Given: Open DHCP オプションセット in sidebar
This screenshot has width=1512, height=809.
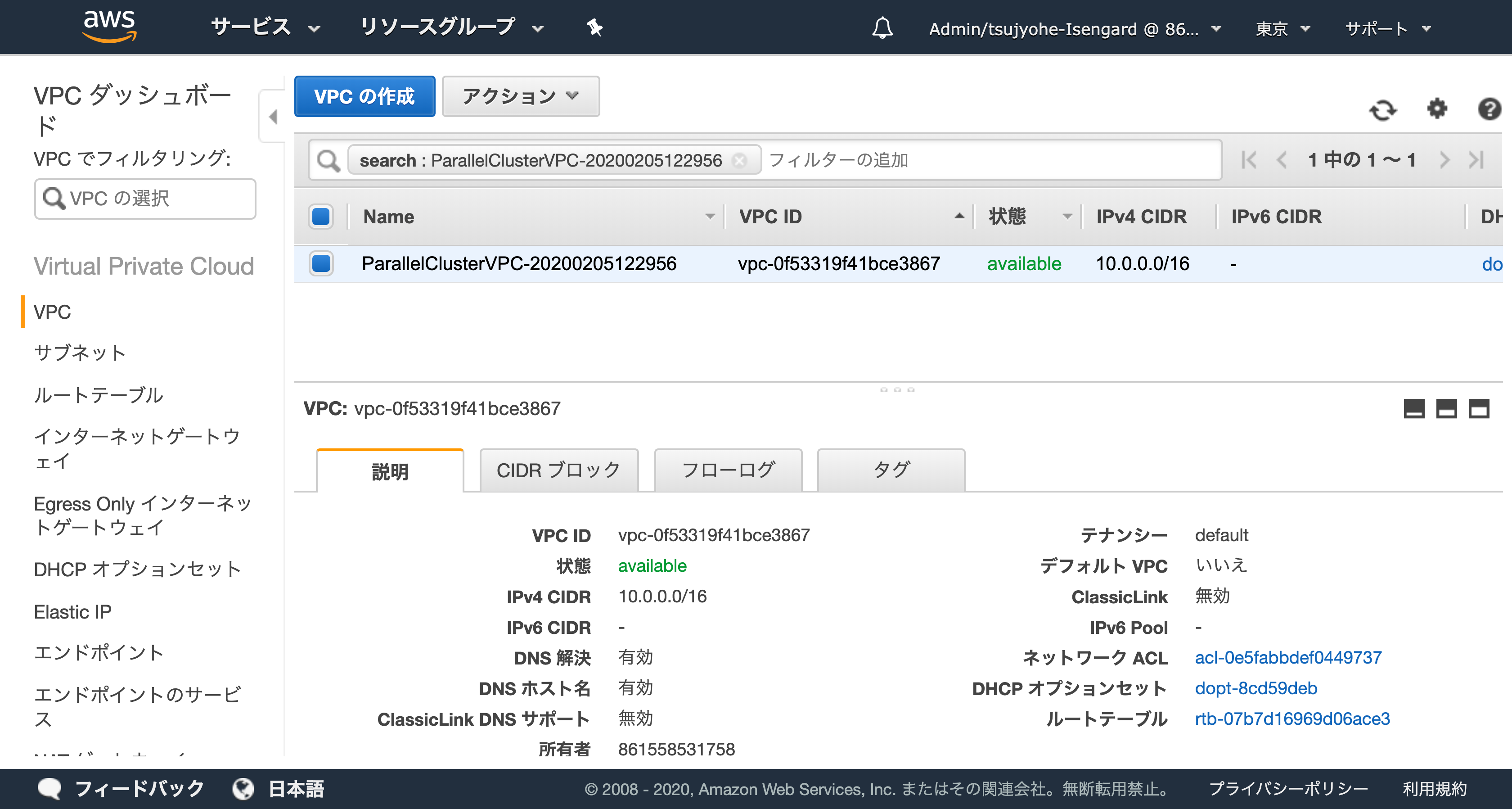Looking at the screenshot, I should [x=137, y=569].
